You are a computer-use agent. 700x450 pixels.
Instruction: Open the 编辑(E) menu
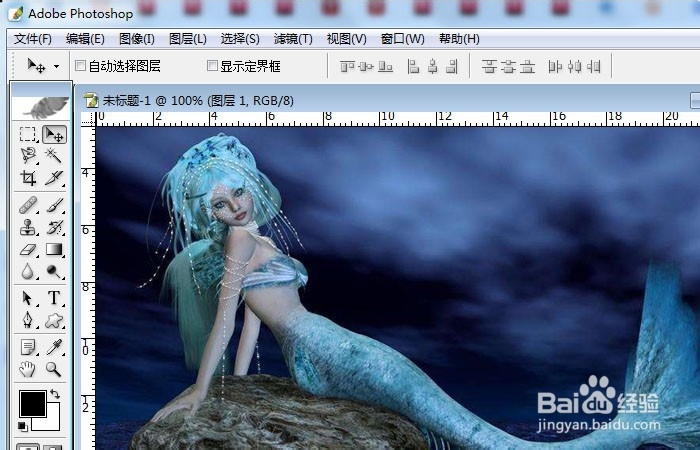(x=85, y=39)
